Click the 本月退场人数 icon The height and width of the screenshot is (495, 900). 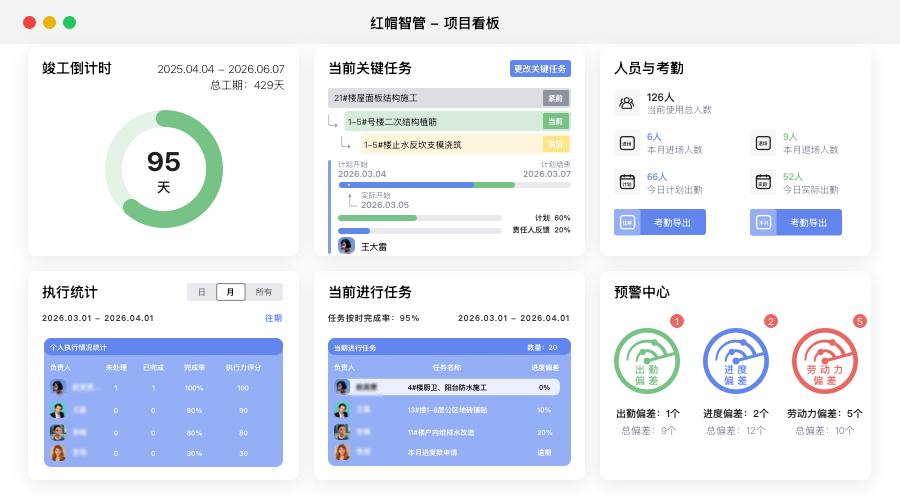coord(762,142)
